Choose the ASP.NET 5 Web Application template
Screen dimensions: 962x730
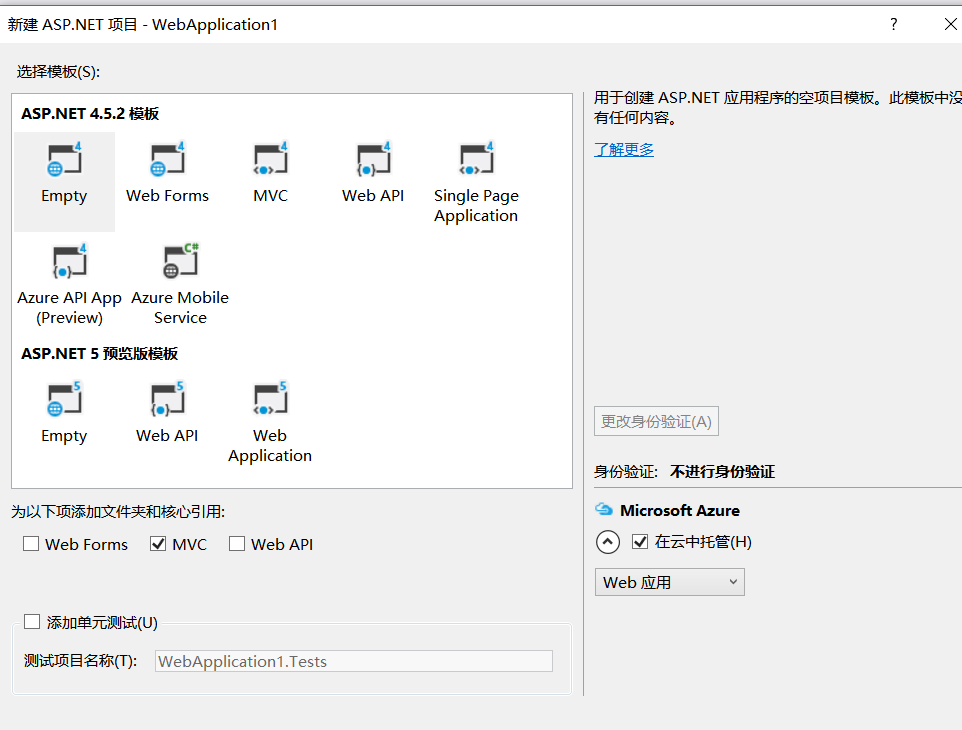click(x=270, y=401)
